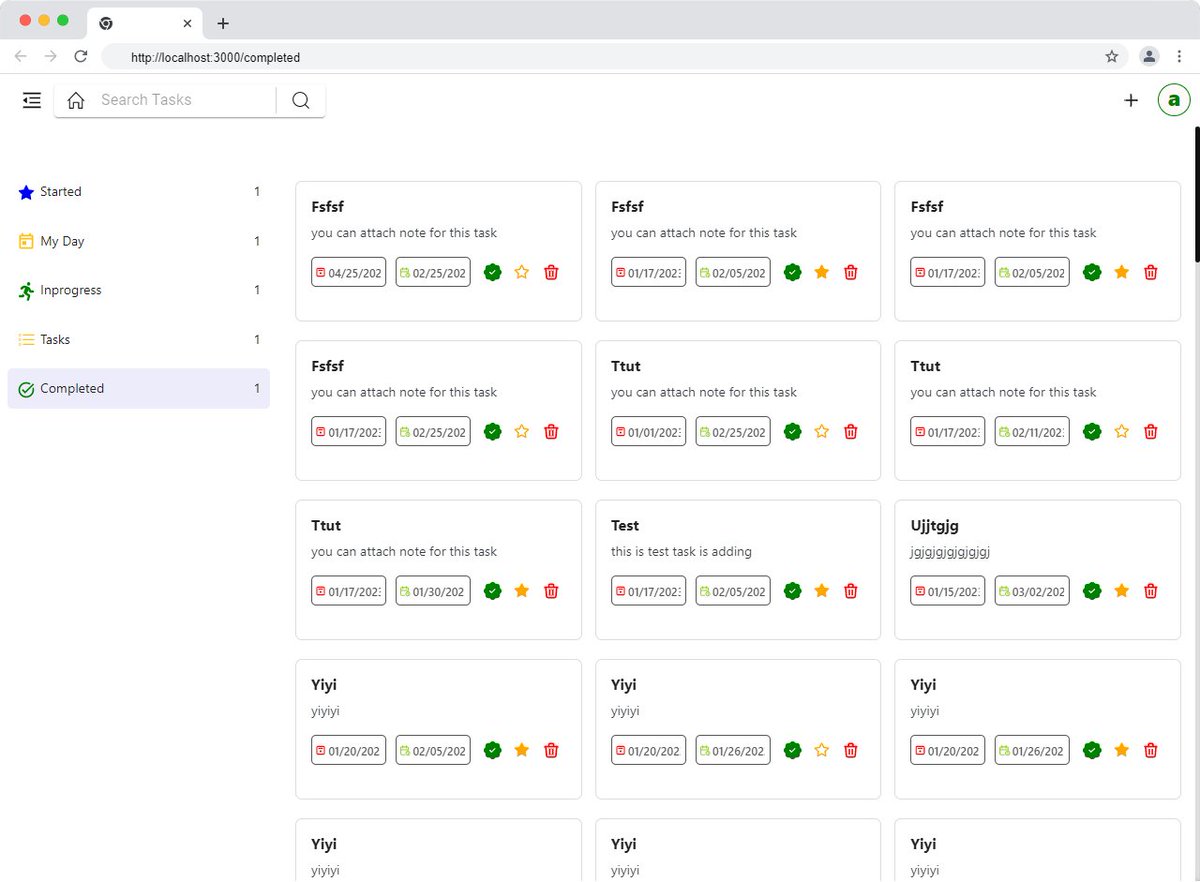Delete the Ttut task due 02/11
The width and height of the screenshot is (1200, 882).
pos(1151,432)
